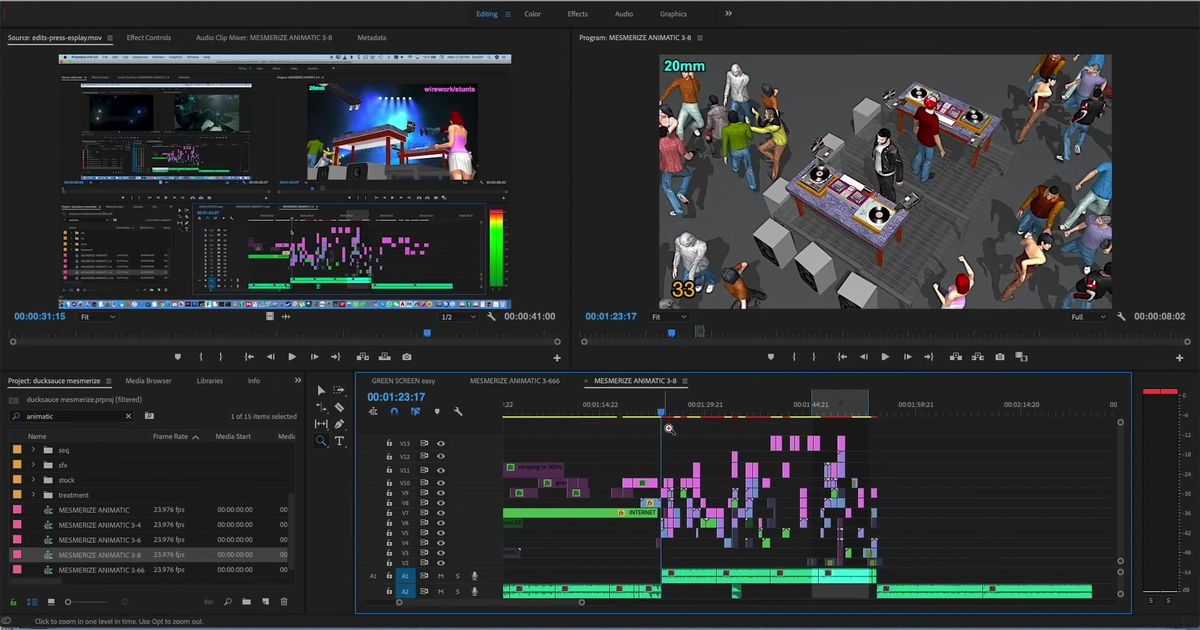The height and width of the screenshot is (630, 1200).
Task: Mute audio track A1
Action: point(440,576)
